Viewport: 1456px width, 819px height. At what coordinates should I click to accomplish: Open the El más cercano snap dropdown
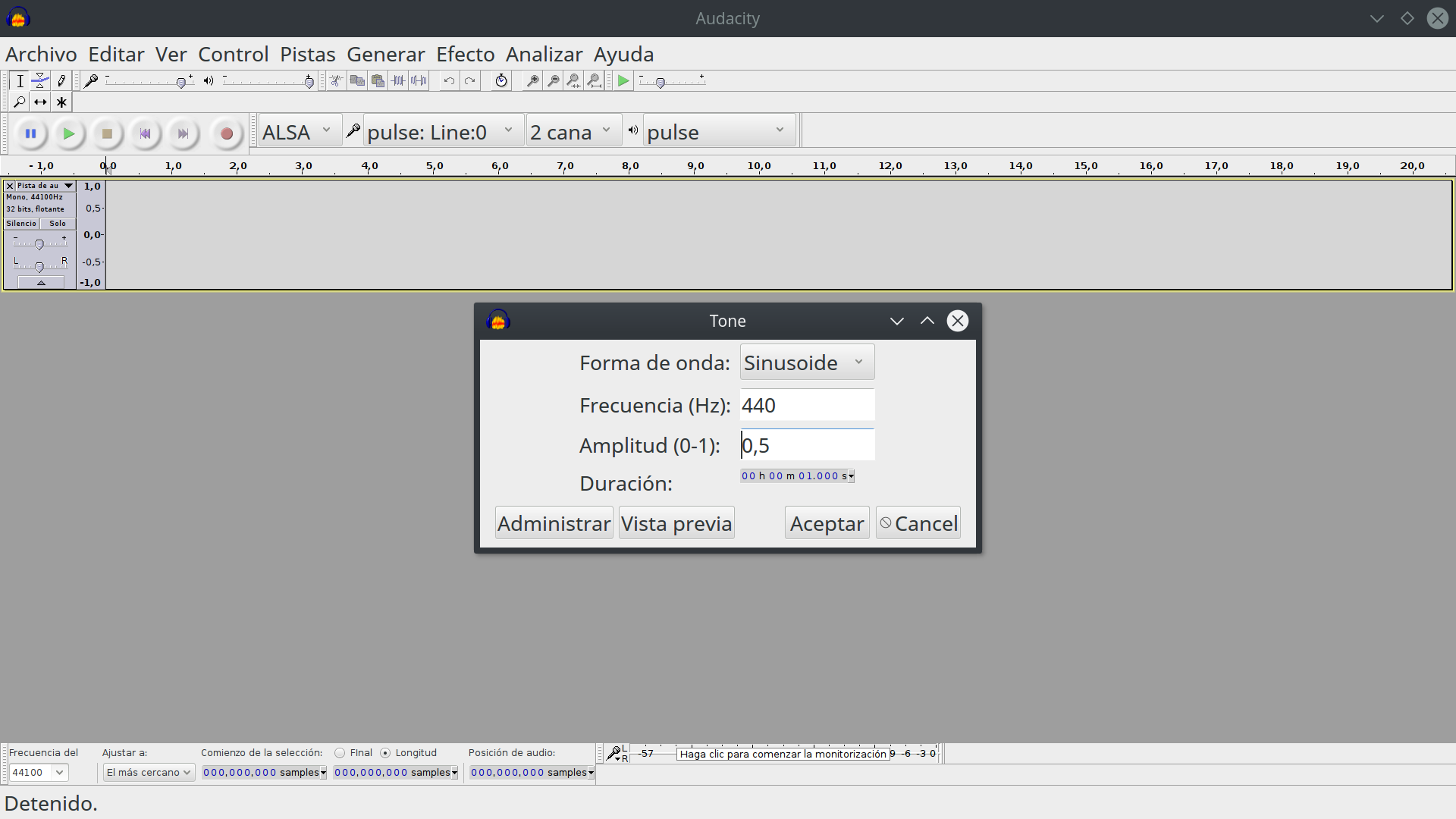click(x=149, y=773)
